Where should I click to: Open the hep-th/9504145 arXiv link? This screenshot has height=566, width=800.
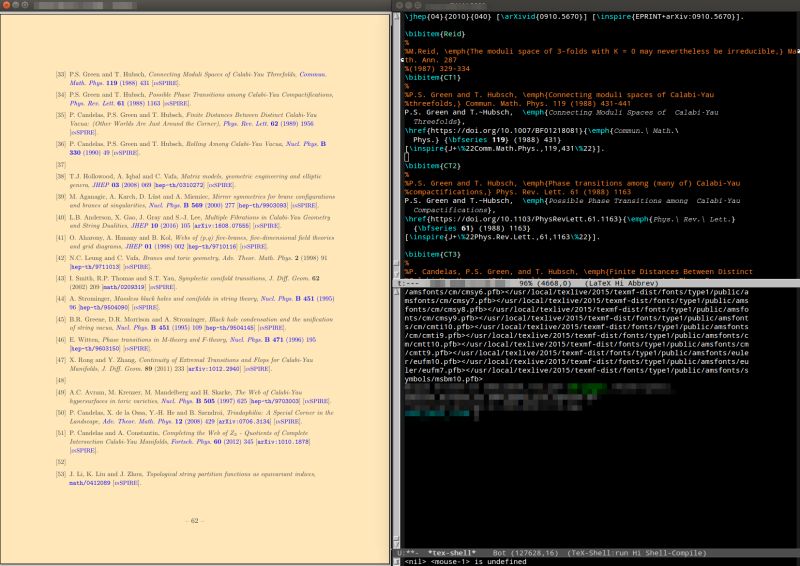point(230,328)
